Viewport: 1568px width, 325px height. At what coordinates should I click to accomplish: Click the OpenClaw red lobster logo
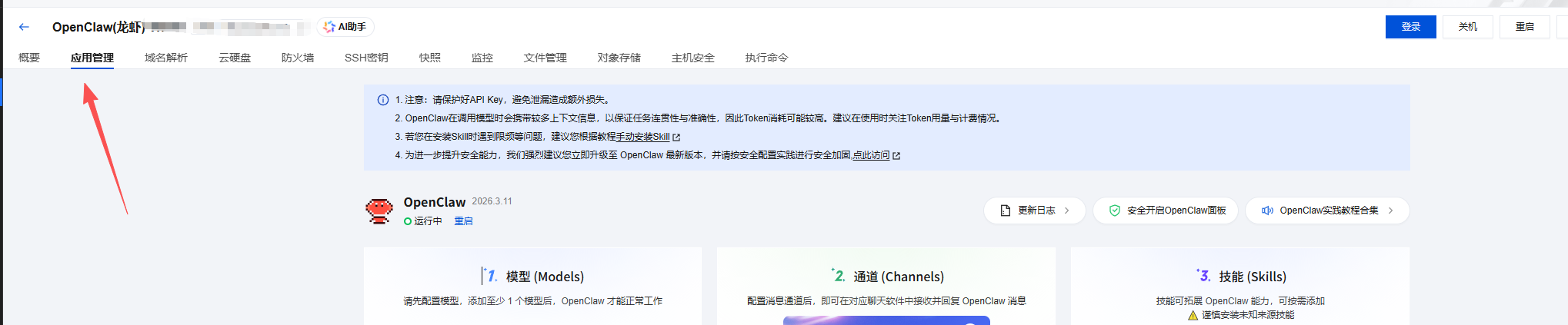[x=379, y=211]
